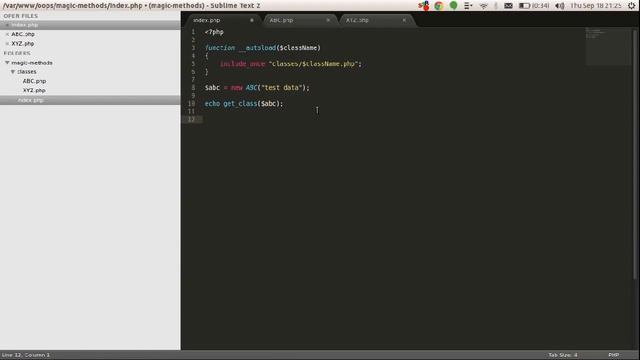640x360 pixels.
Task: Click the code minimap preview
Action: (608, 46)
